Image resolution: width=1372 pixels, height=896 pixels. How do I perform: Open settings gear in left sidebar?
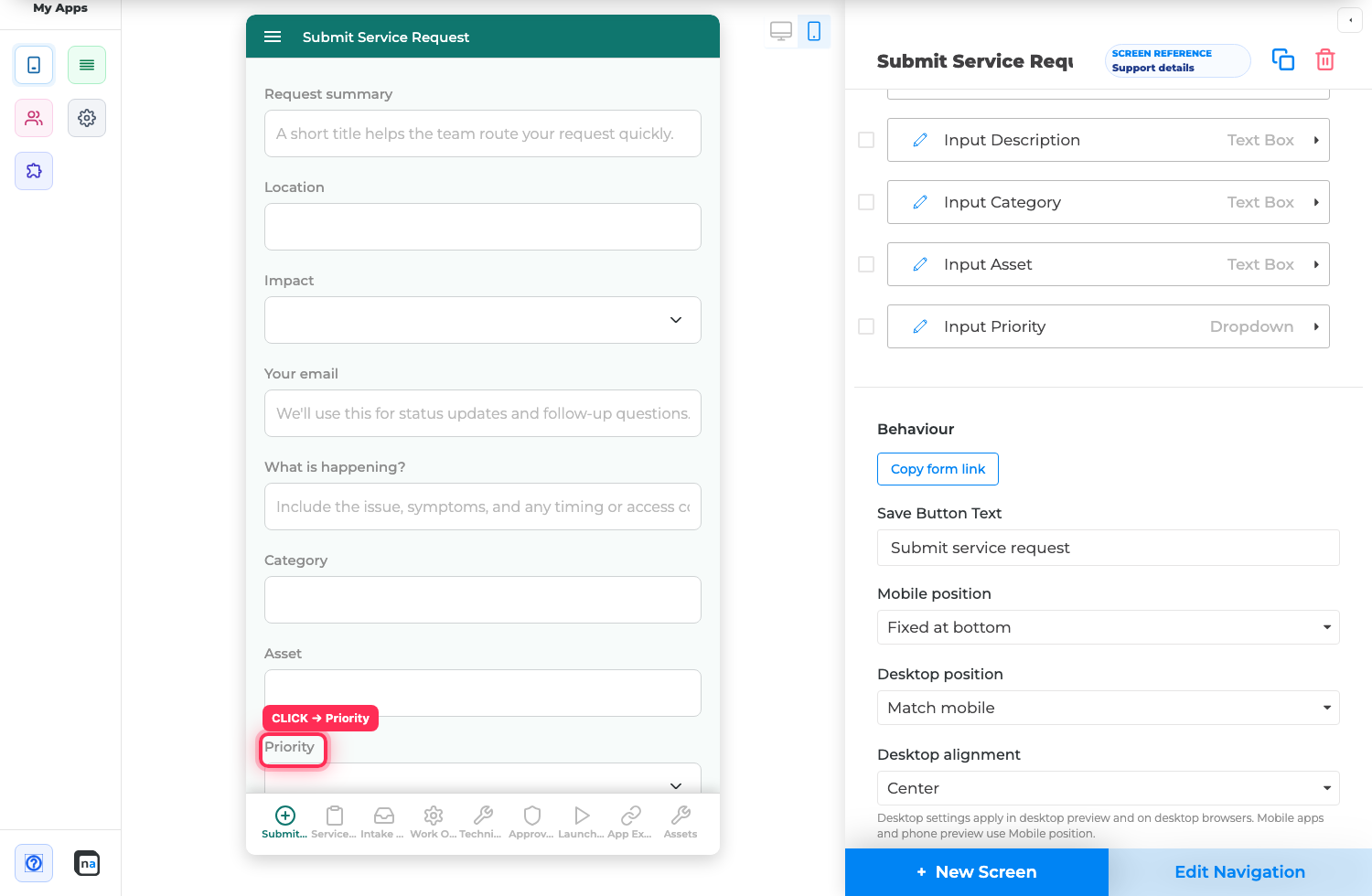87,118
